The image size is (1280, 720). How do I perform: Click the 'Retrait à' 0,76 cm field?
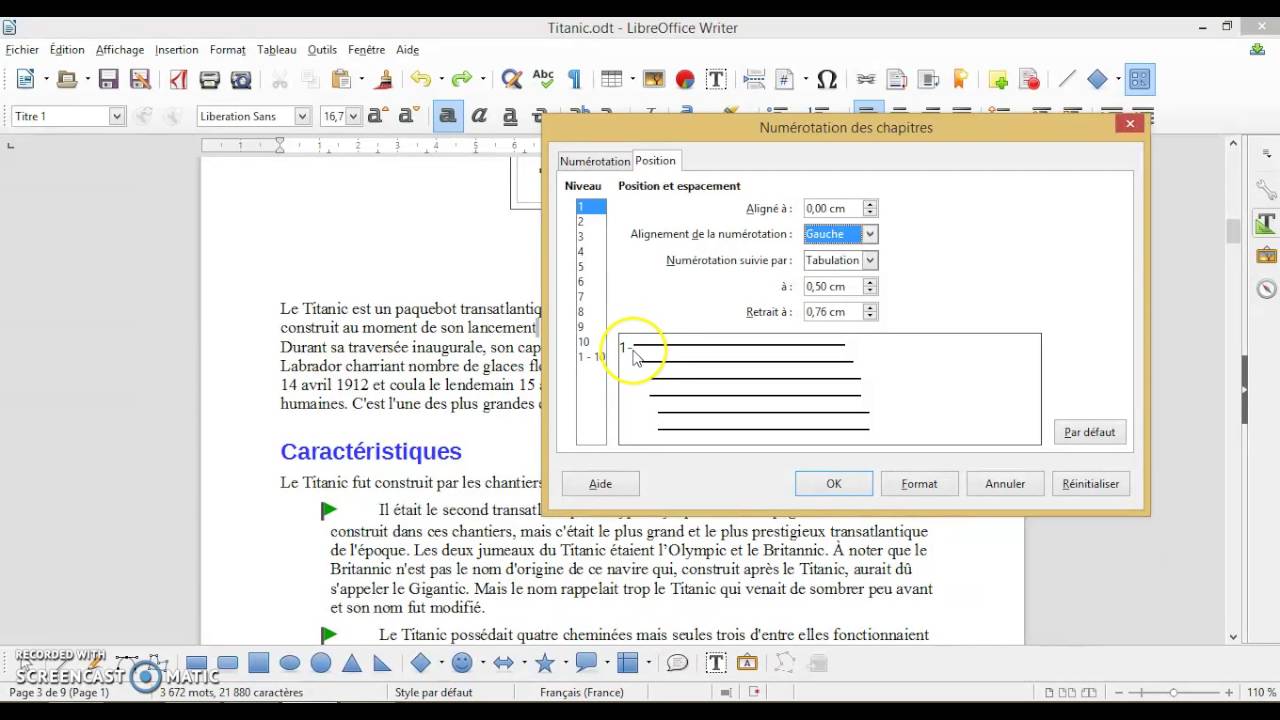coord(833,312)
